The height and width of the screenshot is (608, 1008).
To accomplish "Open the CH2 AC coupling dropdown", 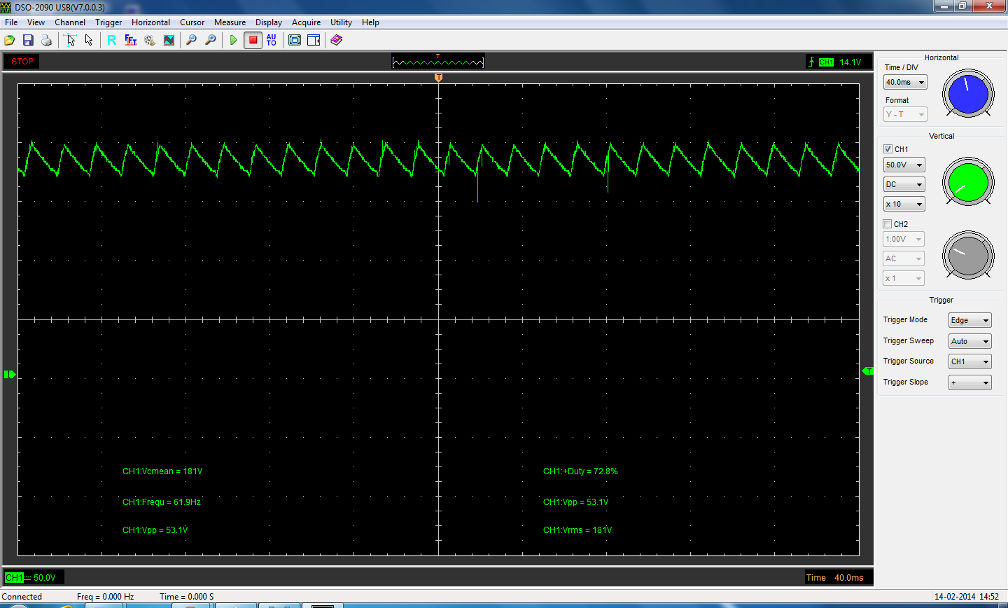I will [x=904, y=258].
